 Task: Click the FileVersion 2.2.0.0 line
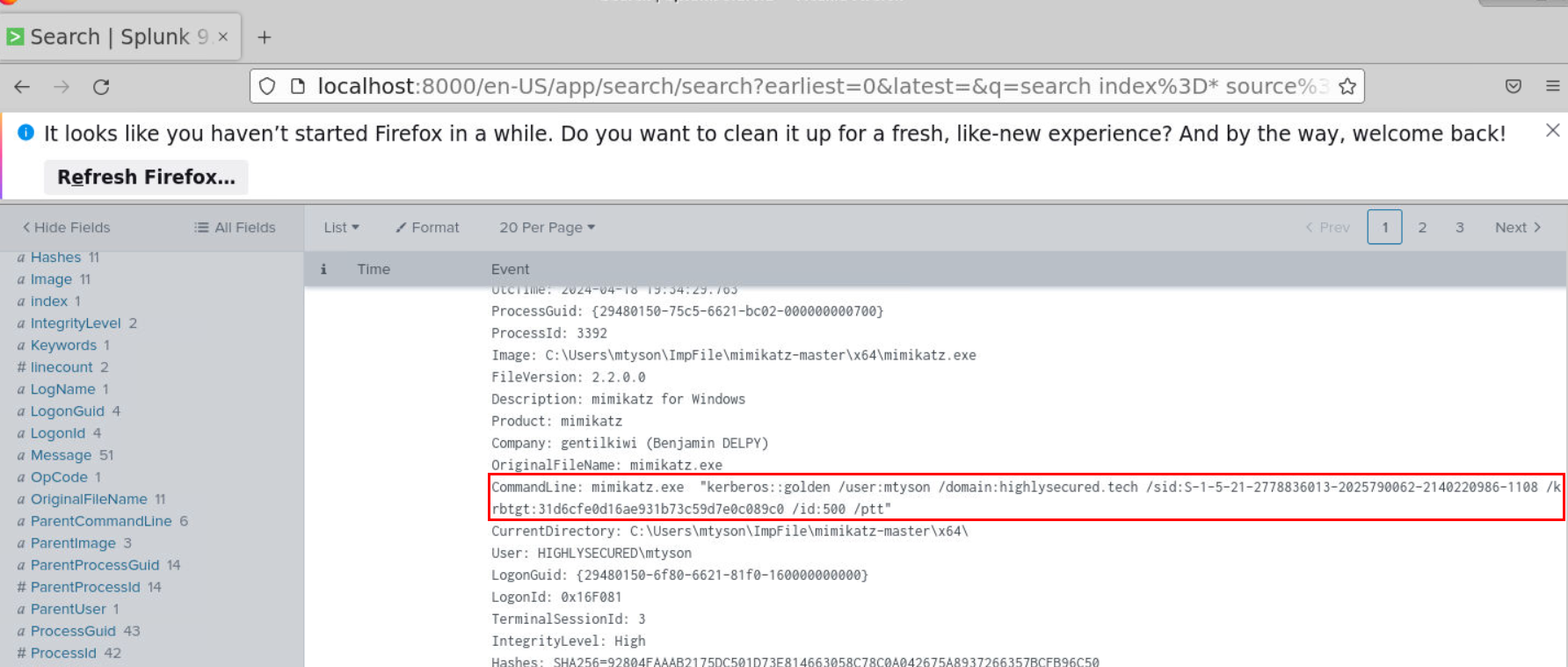568,377
